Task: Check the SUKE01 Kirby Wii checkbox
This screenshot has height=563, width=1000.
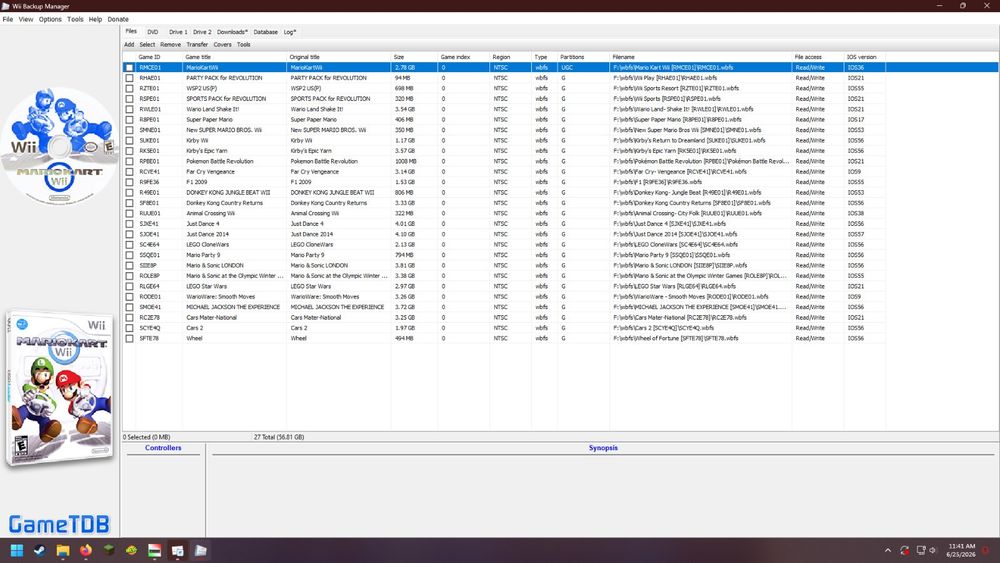Action: click(129, 140)
